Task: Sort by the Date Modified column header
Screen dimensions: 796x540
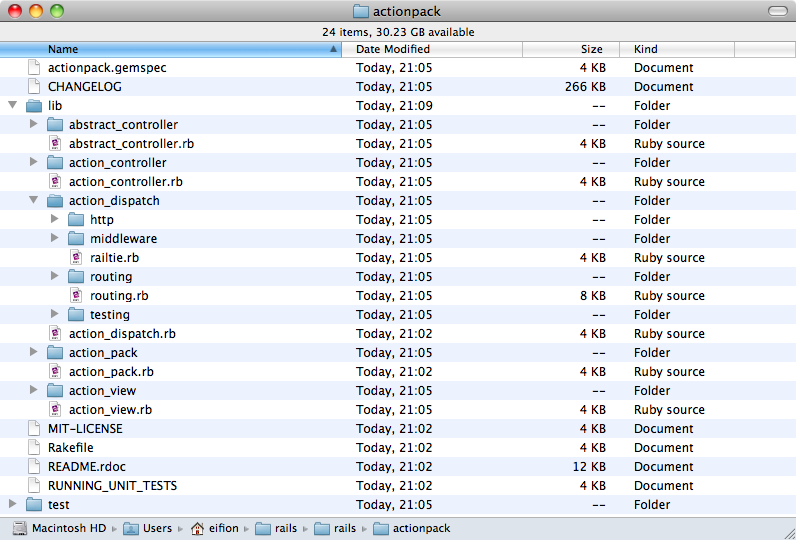Action: point(432,49)
